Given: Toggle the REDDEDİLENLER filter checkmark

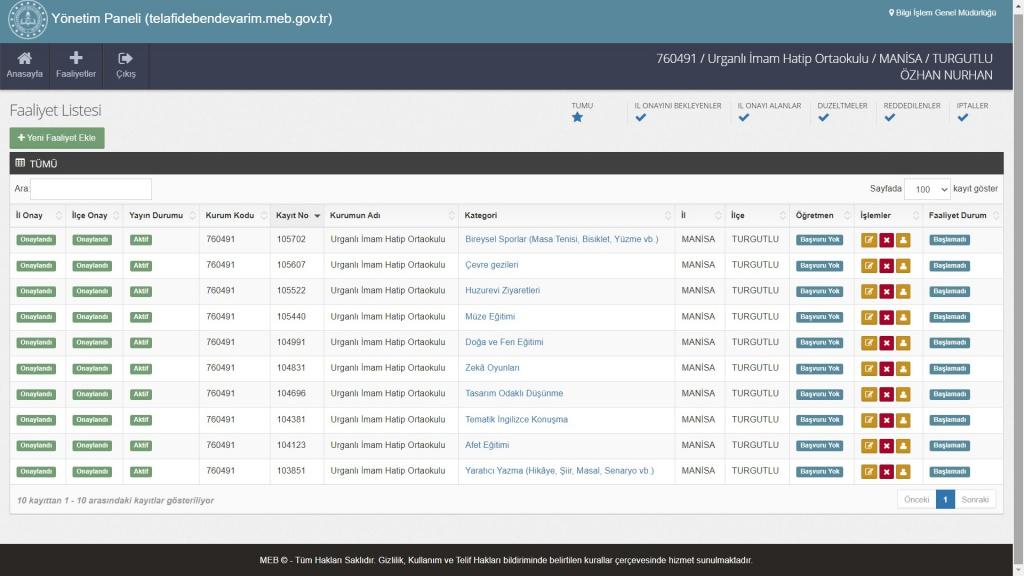Looking at the screenshot, I should pyautogui.click(x=890, y=118).
